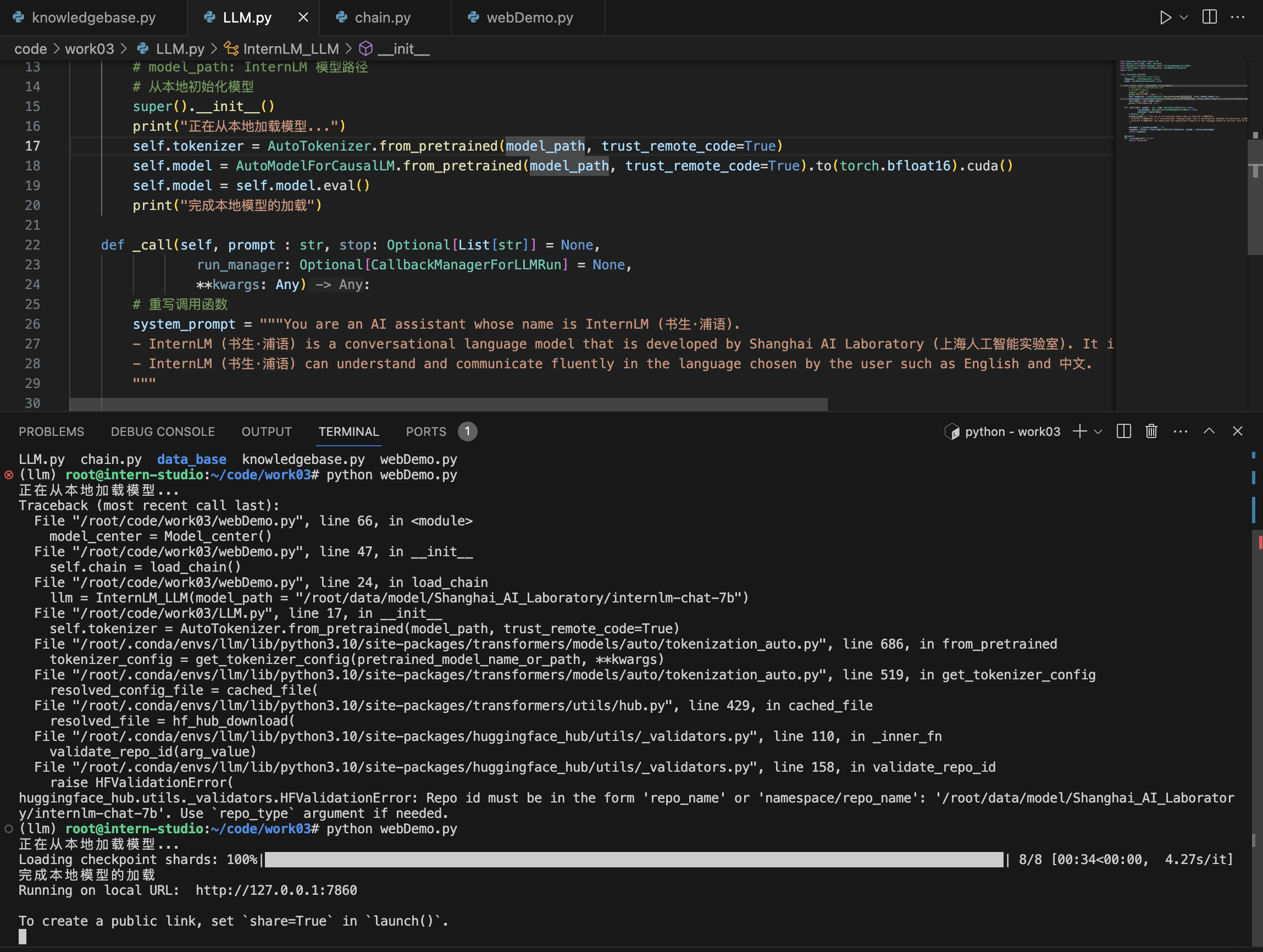This screenshot has width=1263, height=952.
Task: Click line number 17 in gutter
Action: click(32, 146)
